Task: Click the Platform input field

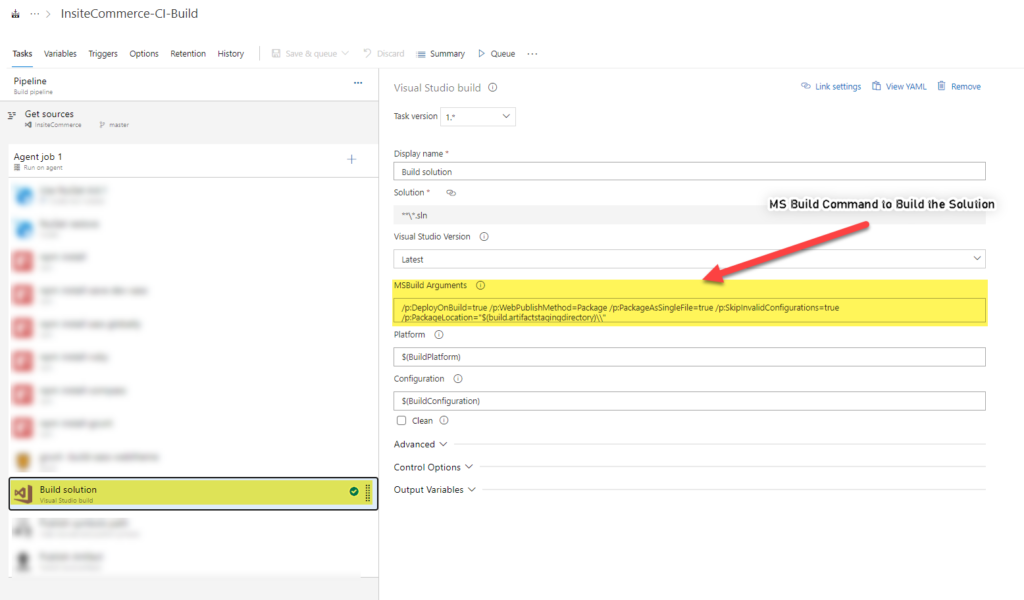Action: [689, 356]
